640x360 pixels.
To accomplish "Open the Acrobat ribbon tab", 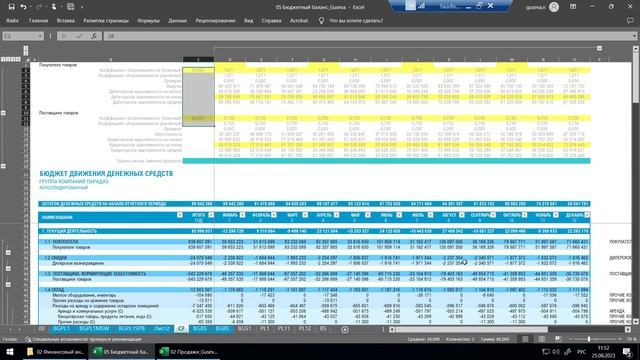I will (x=299, y=20).
